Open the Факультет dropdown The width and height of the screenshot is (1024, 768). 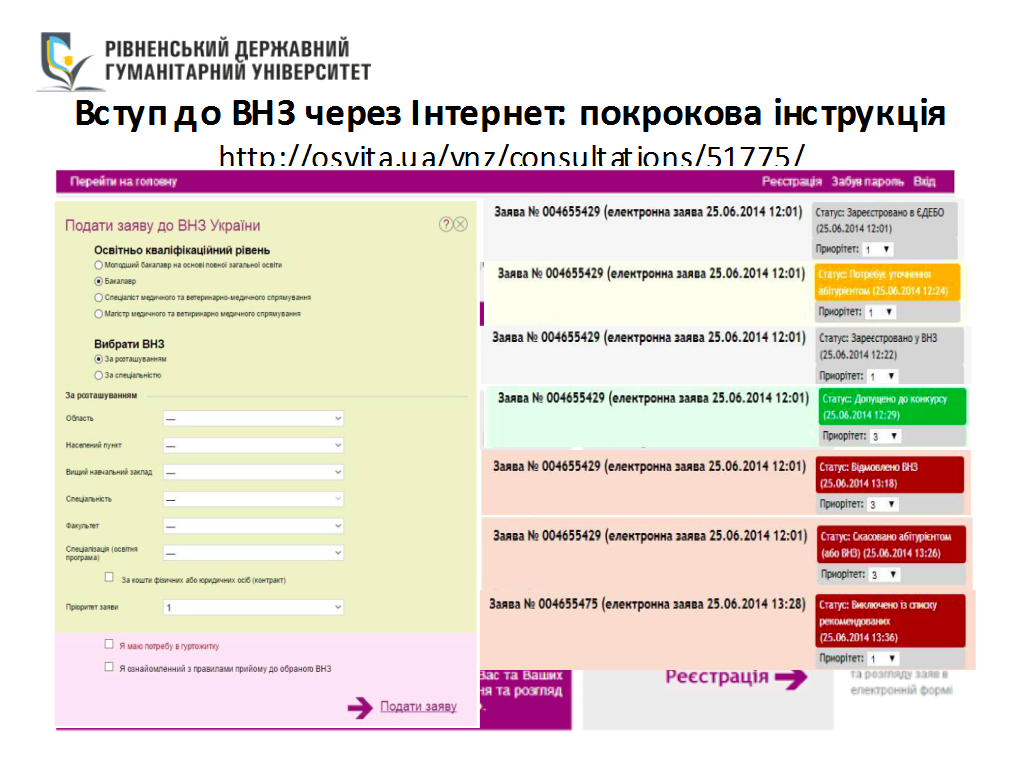[253, 526]
